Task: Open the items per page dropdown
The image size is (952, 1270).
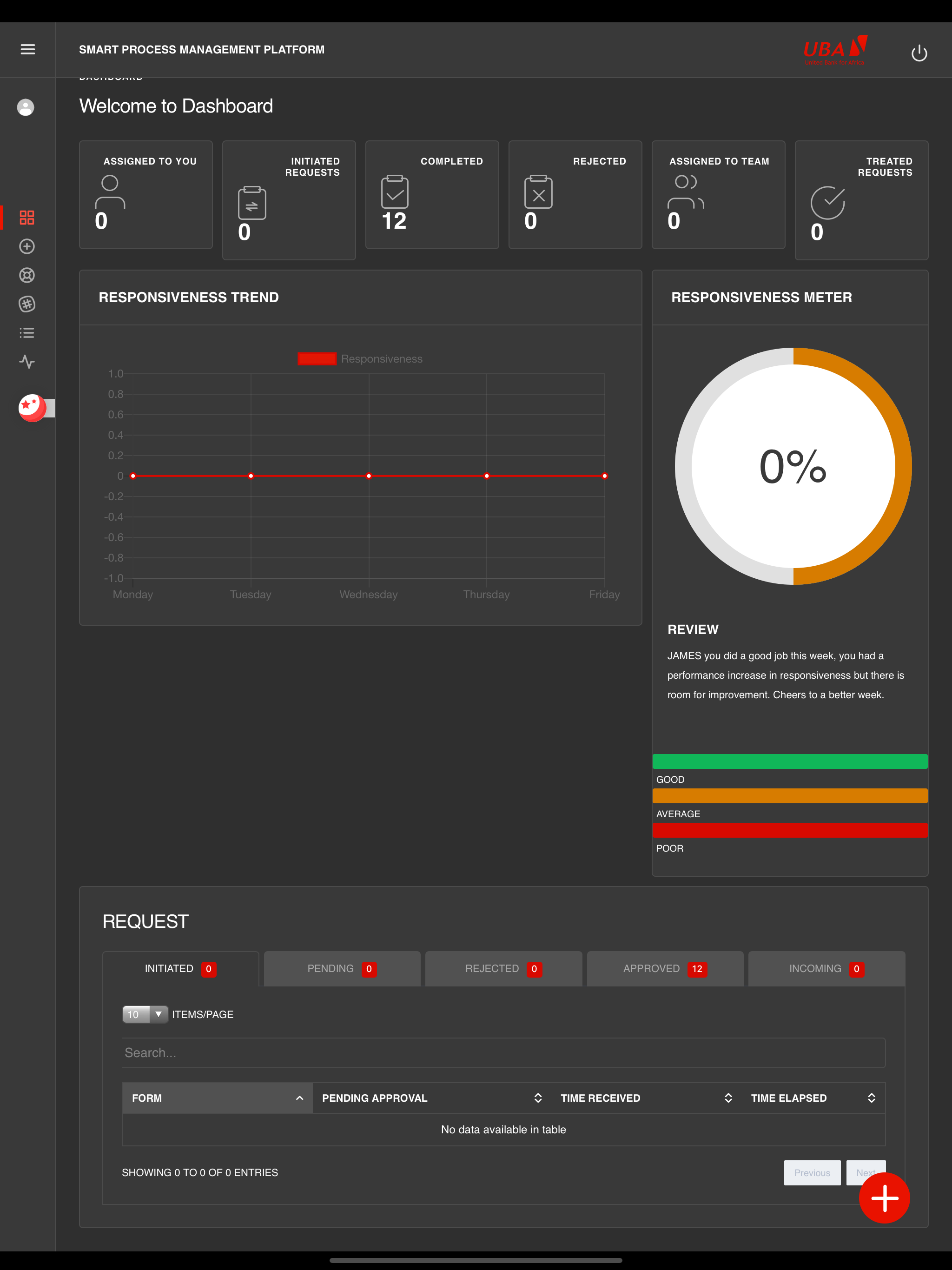Action: tap(145, 1014)
